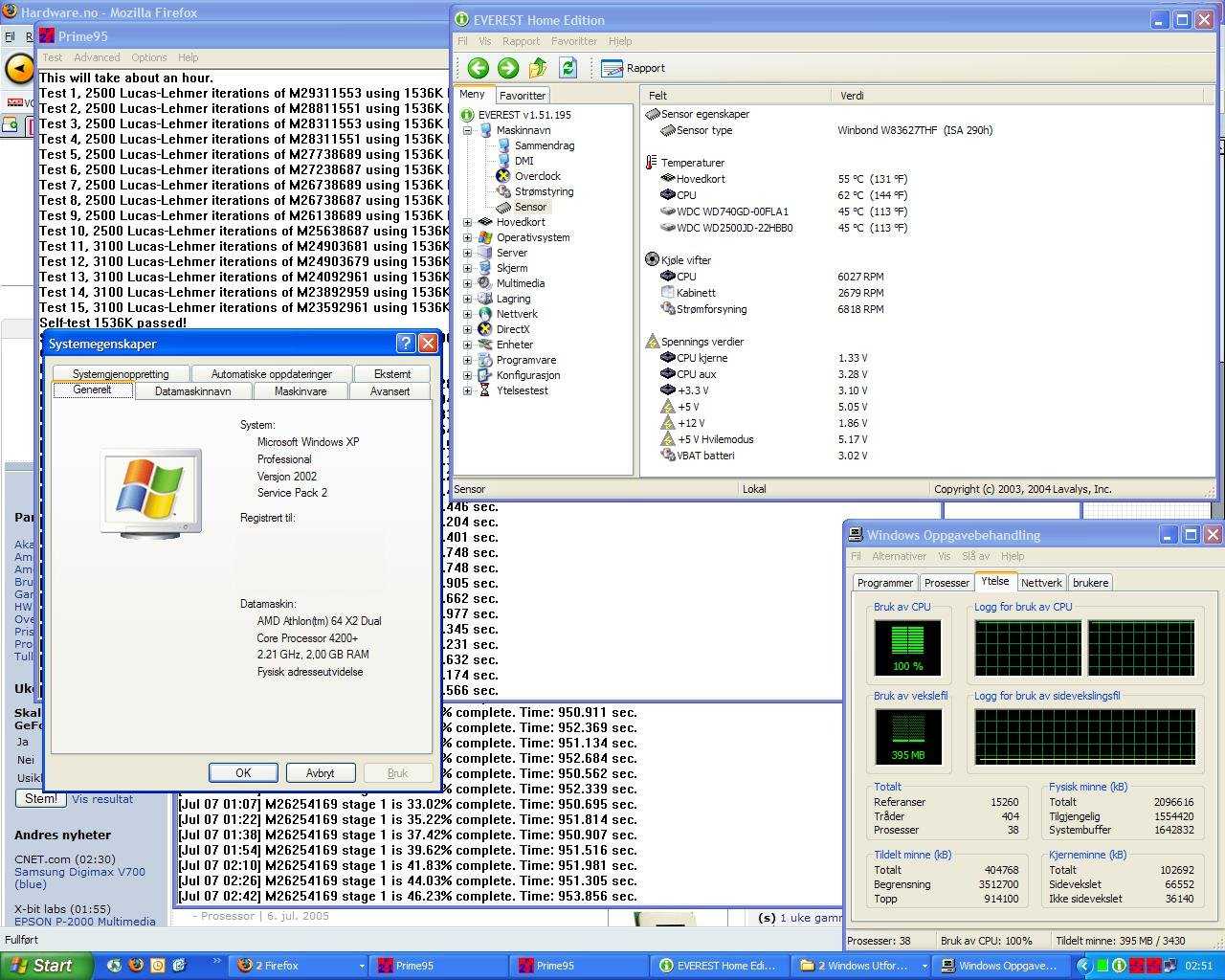The height and width of the screenshot is (980, 1225).
Task: Open the Systemgjenoppretting tab
Action: click(121, 374)
